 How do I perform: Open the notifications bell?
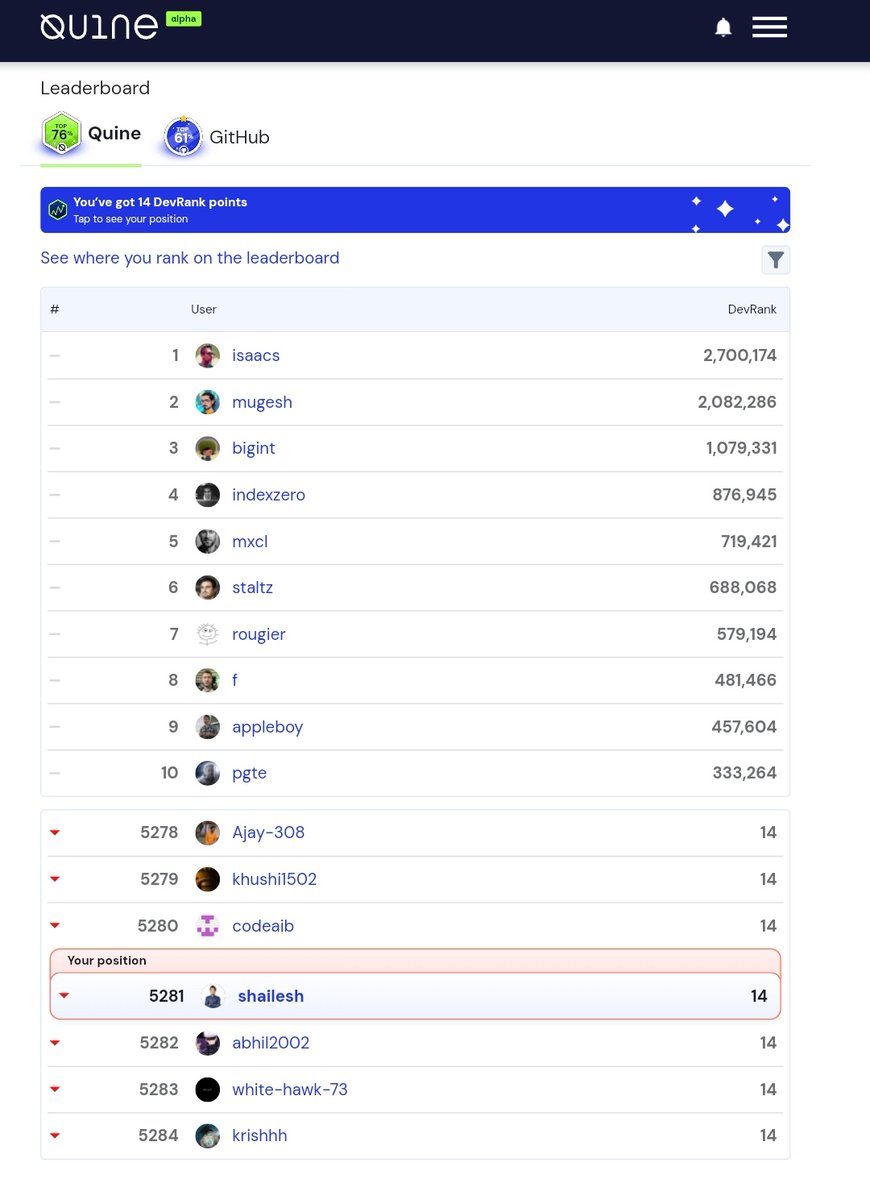[723, 27]
